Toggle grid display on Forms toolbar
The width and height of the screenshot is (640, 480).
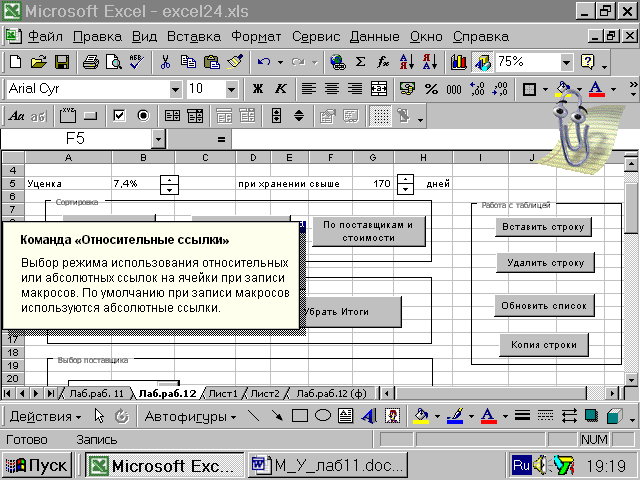(x=381, y=116)
